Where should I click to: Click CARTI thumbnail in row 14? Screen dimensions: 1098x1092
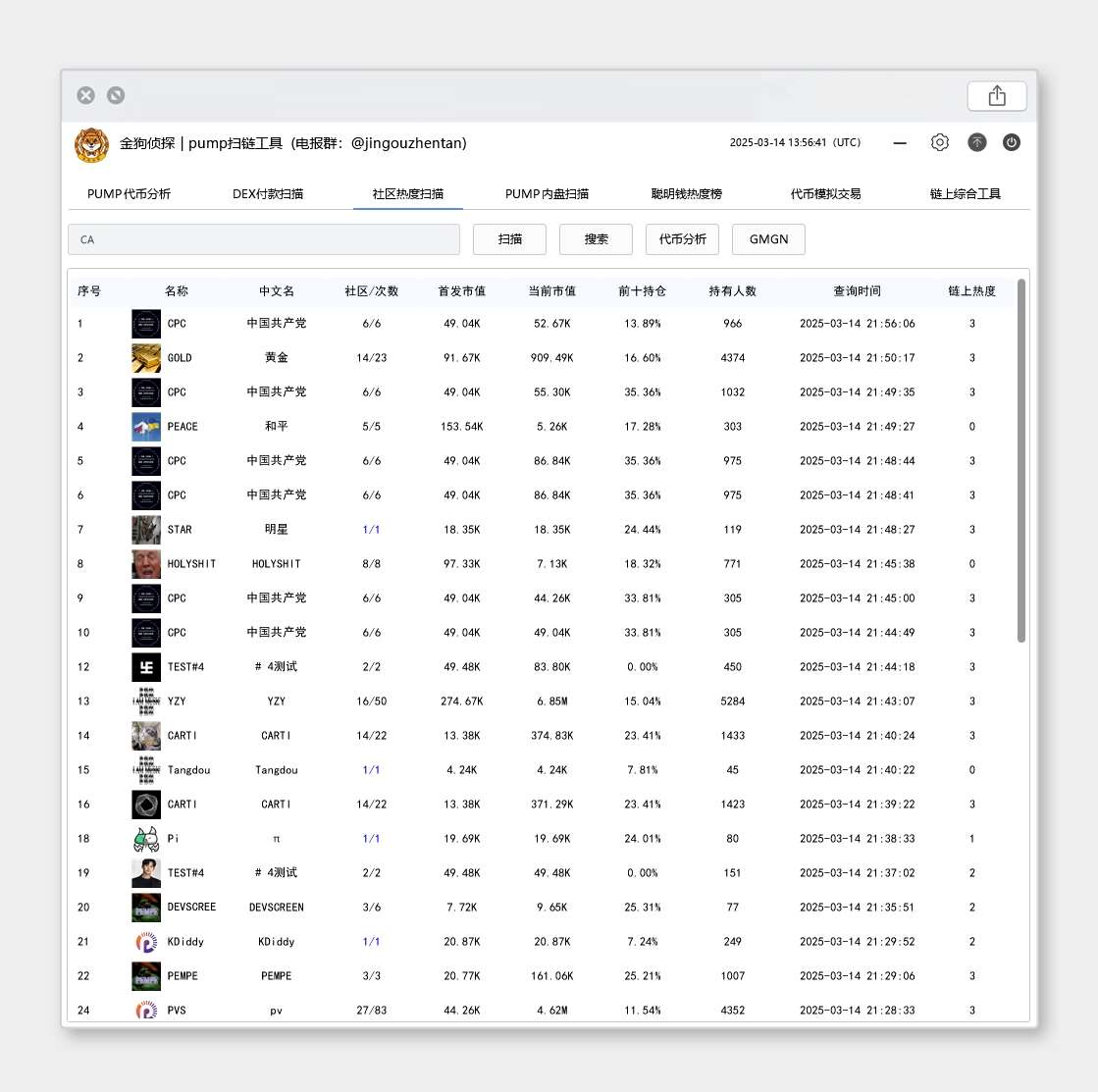tap(146, 736)
